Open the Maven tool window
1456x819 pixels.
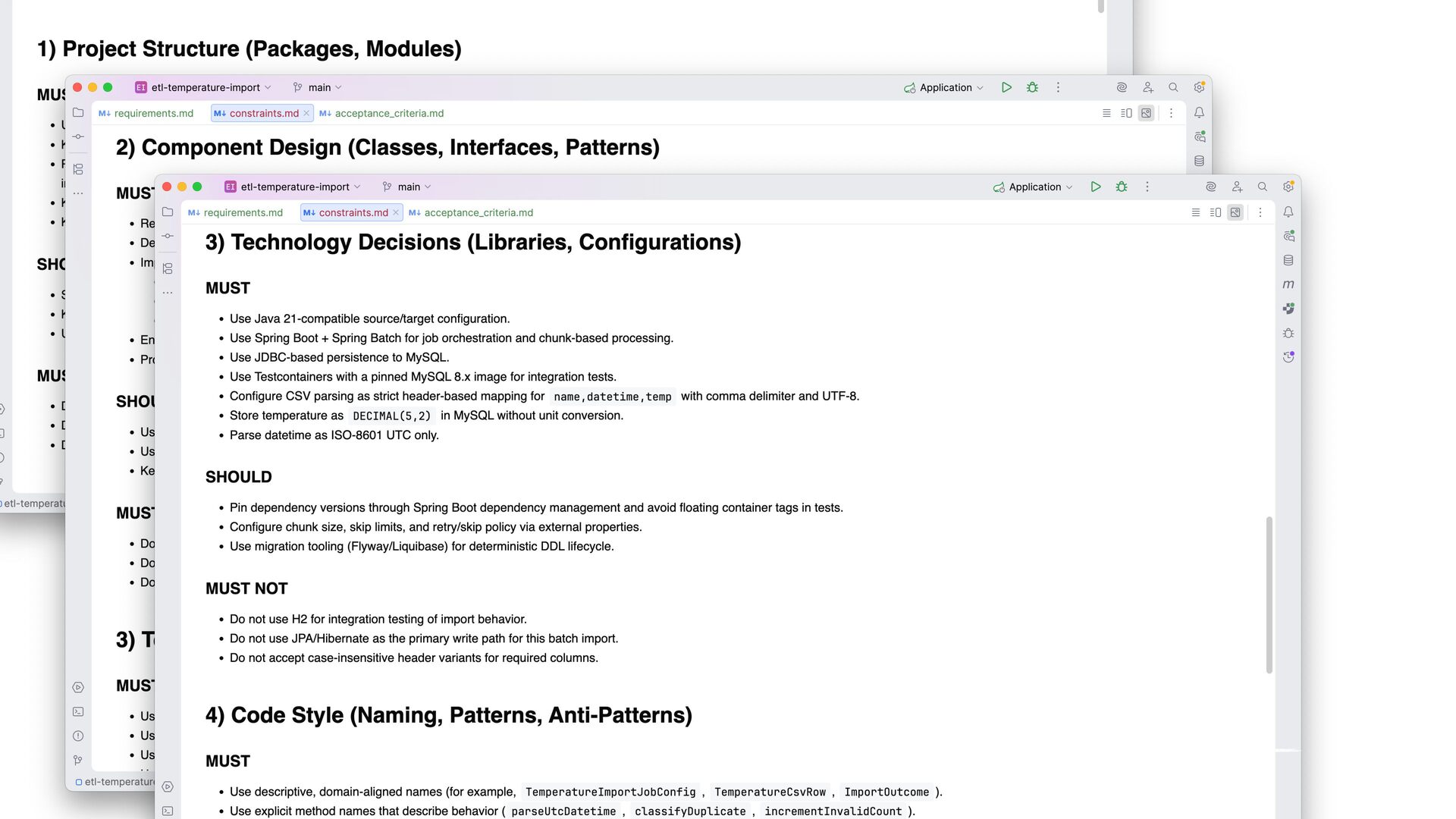1288,284
